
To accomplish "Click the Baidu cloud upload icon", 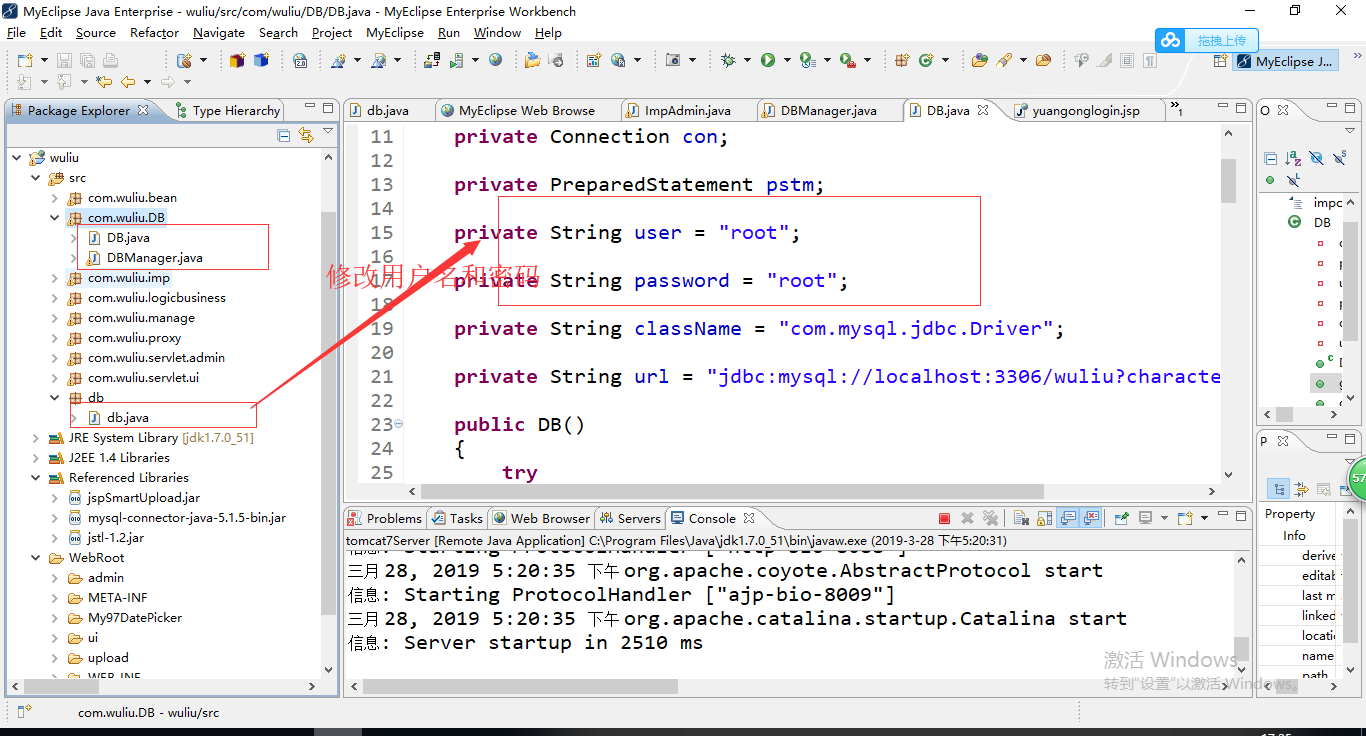I will [x=1170, y=40].
